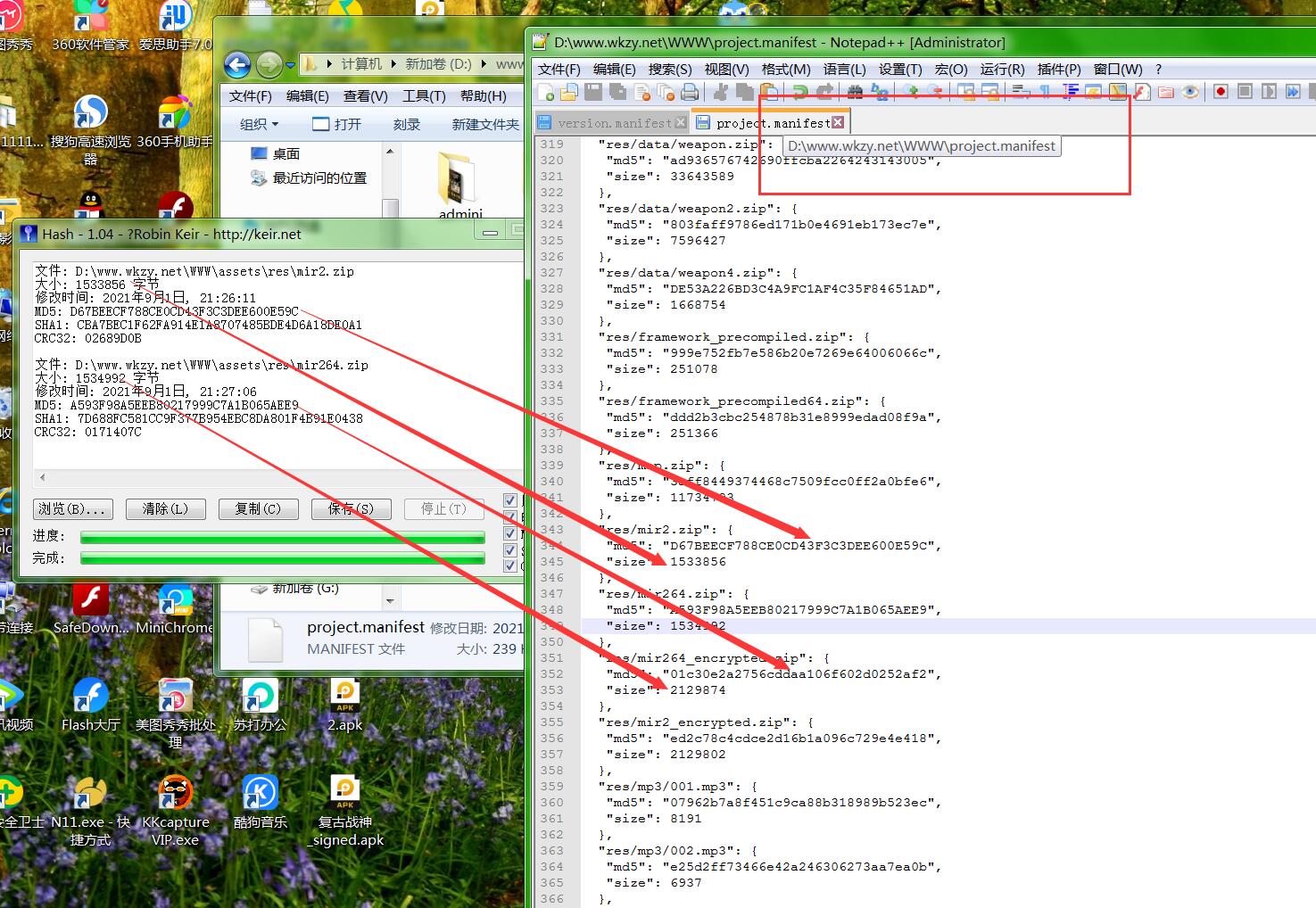
Task: Click the blue Back arrow in Explorer
Action: (237, 64)
